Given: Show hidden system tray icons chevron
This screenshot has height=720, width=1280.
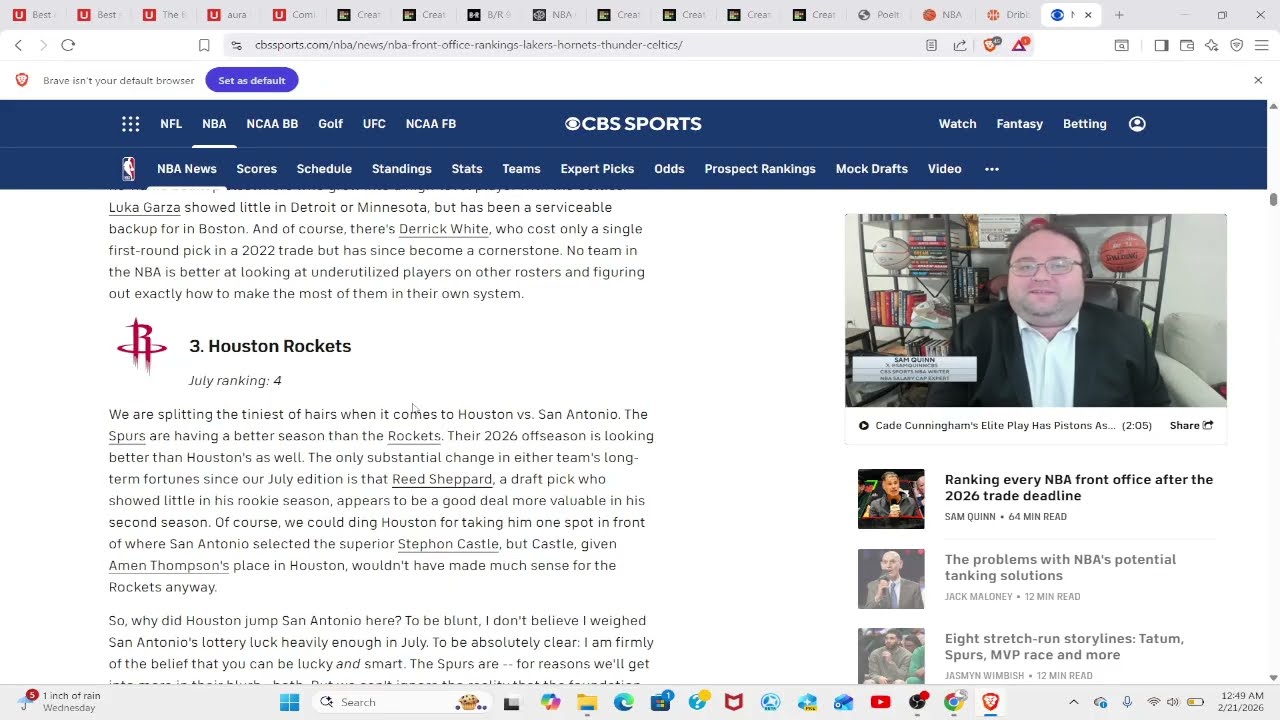Looking at the screenshot, I should [x=1074, y=702].
